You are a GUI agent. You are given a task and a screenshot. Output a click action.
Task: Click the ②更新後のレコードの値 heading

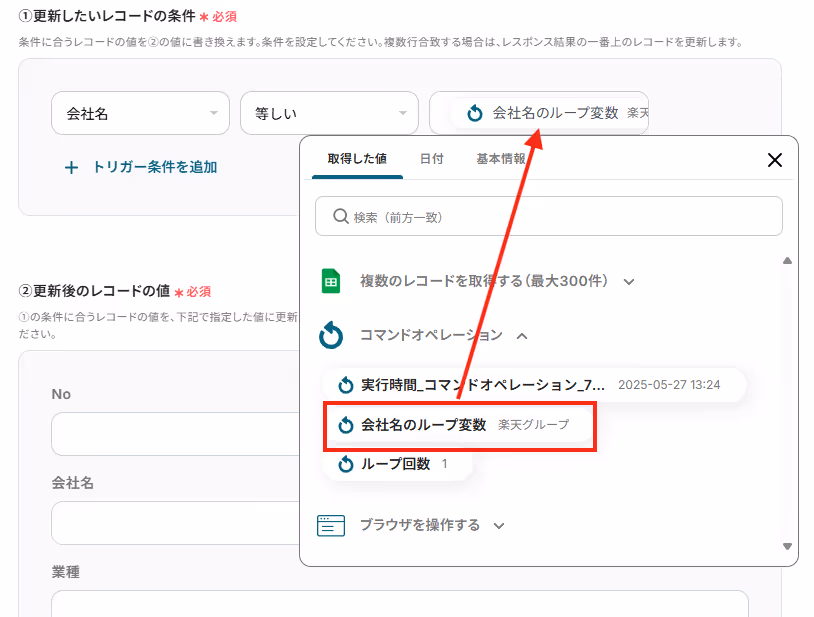94,291
